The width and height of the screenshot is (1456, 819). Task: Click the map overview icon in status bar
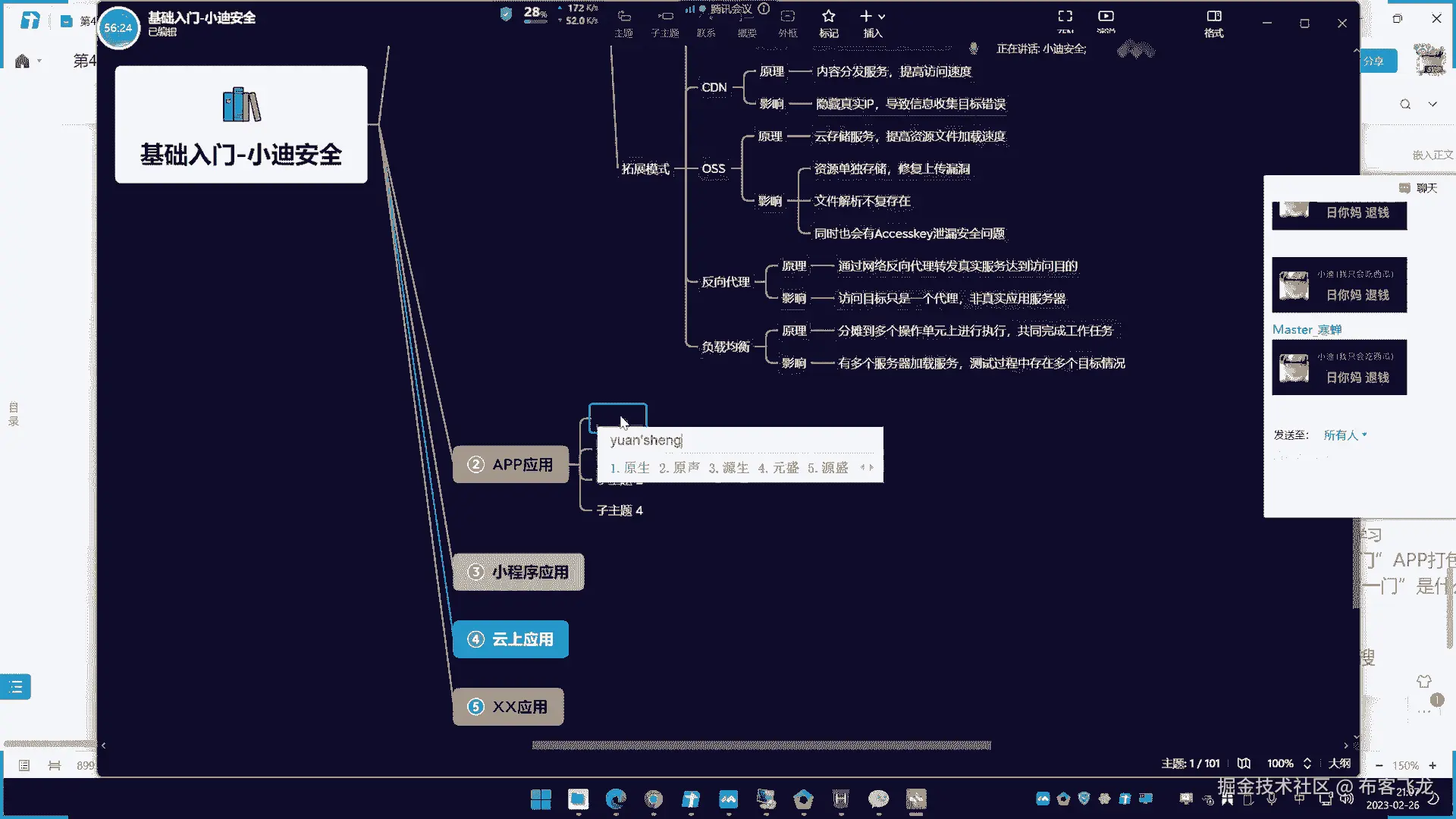pos(1244,763)
